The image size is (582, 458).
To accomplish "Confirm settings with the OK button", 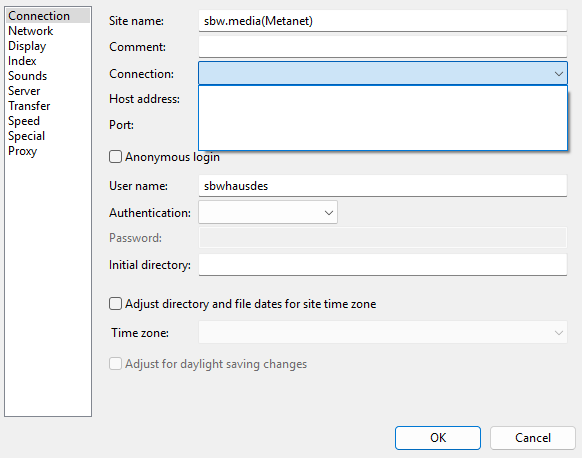I will coord(438,438).
